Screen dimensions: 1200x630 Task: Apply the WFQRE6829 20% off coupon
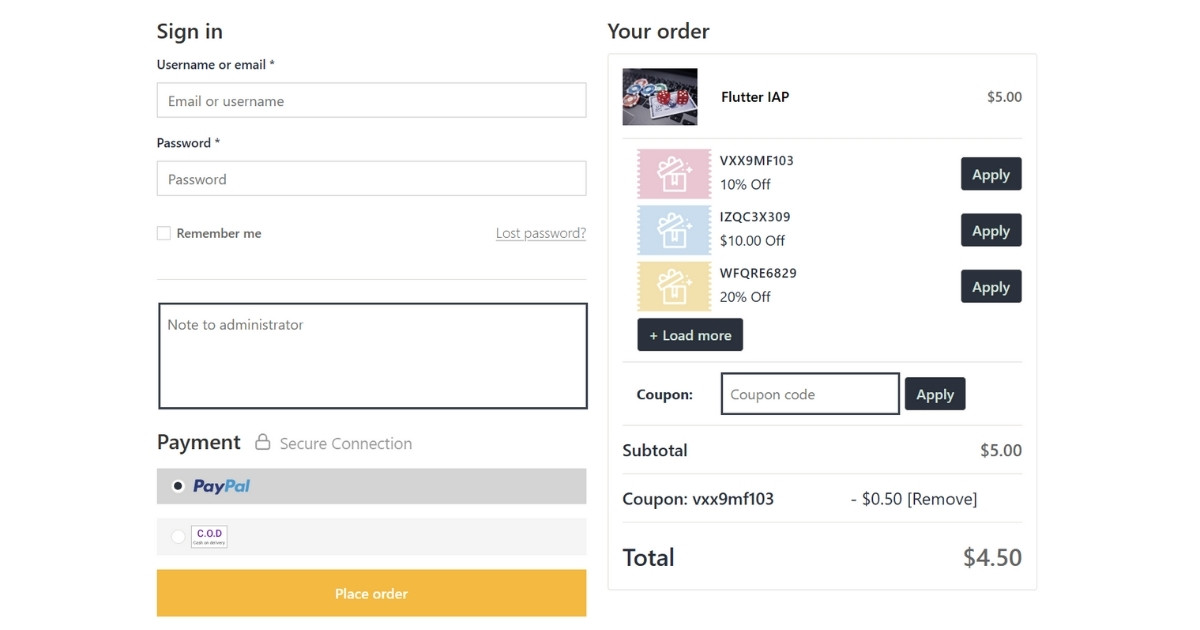click(x=991, y=286)
